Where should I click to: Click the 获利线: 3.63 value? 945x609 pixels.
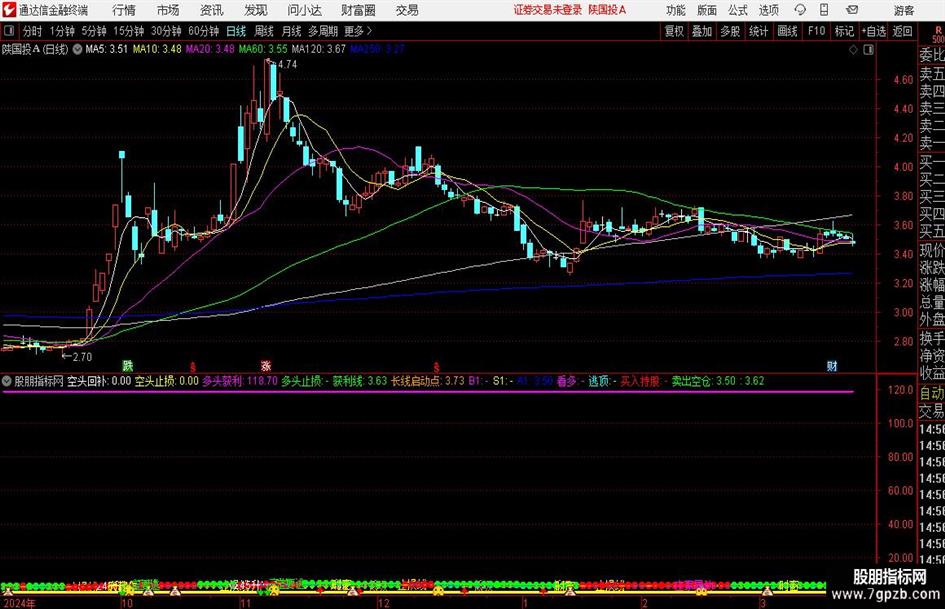(x=360, y=381)
